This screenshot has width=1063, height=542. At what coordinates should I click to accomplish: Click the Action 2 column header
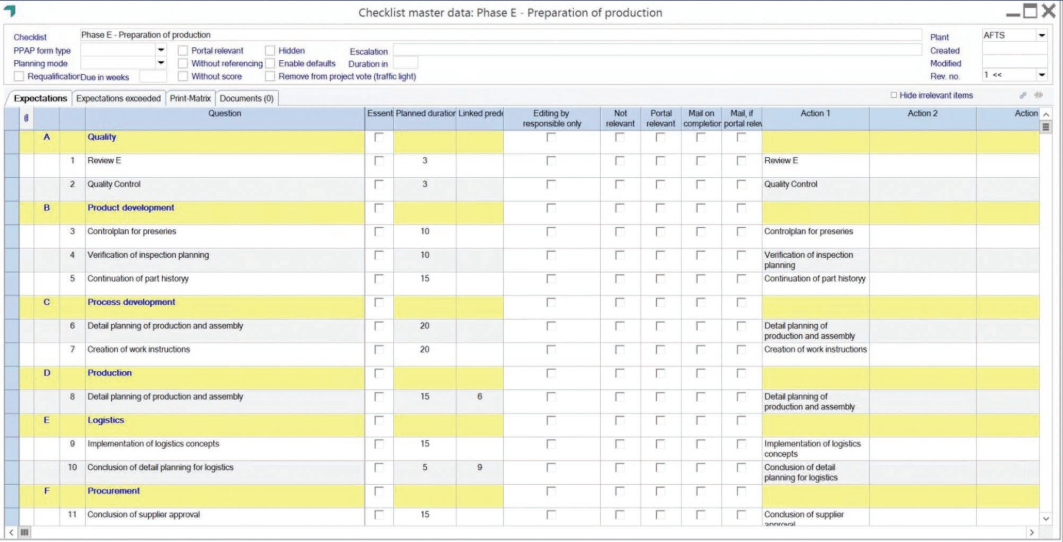tap(923, 119)
